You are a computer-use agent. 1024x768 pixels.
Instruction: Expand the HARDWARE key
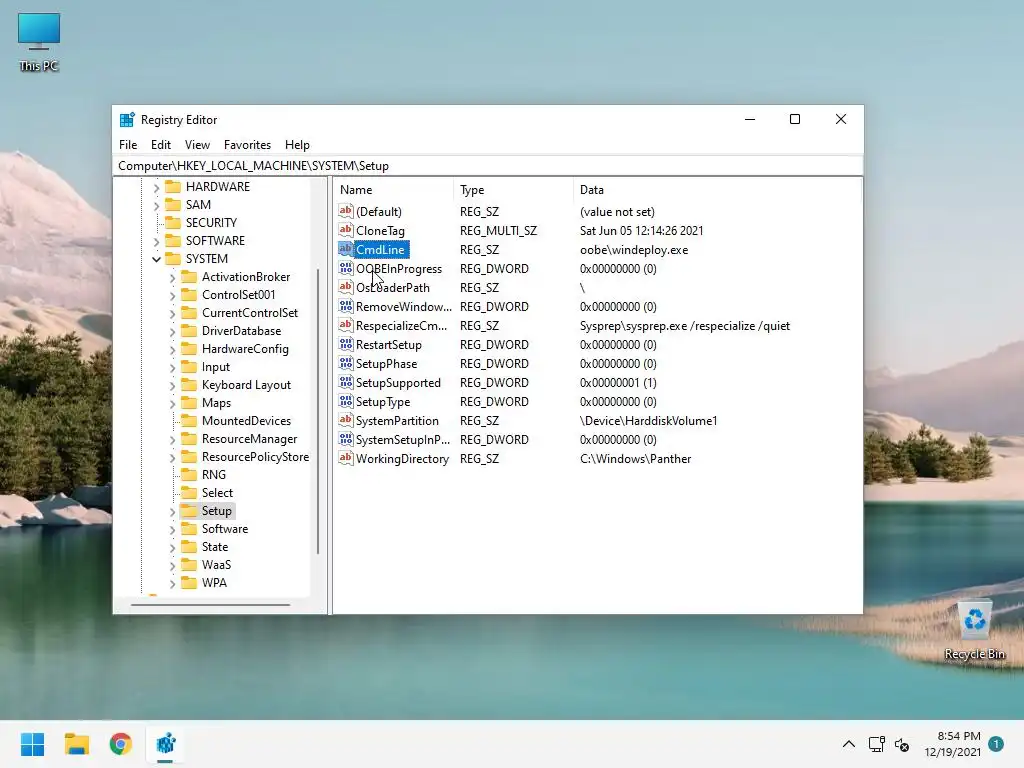(x=156, y=187)
